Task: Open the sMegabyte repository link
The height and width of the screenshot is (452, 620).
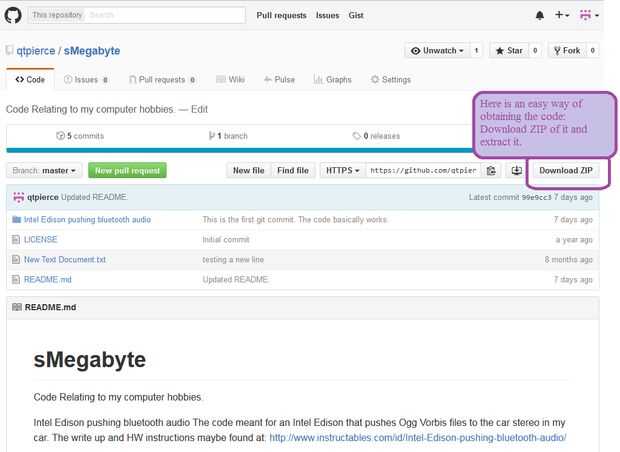Action: click(x=92, y=51)
